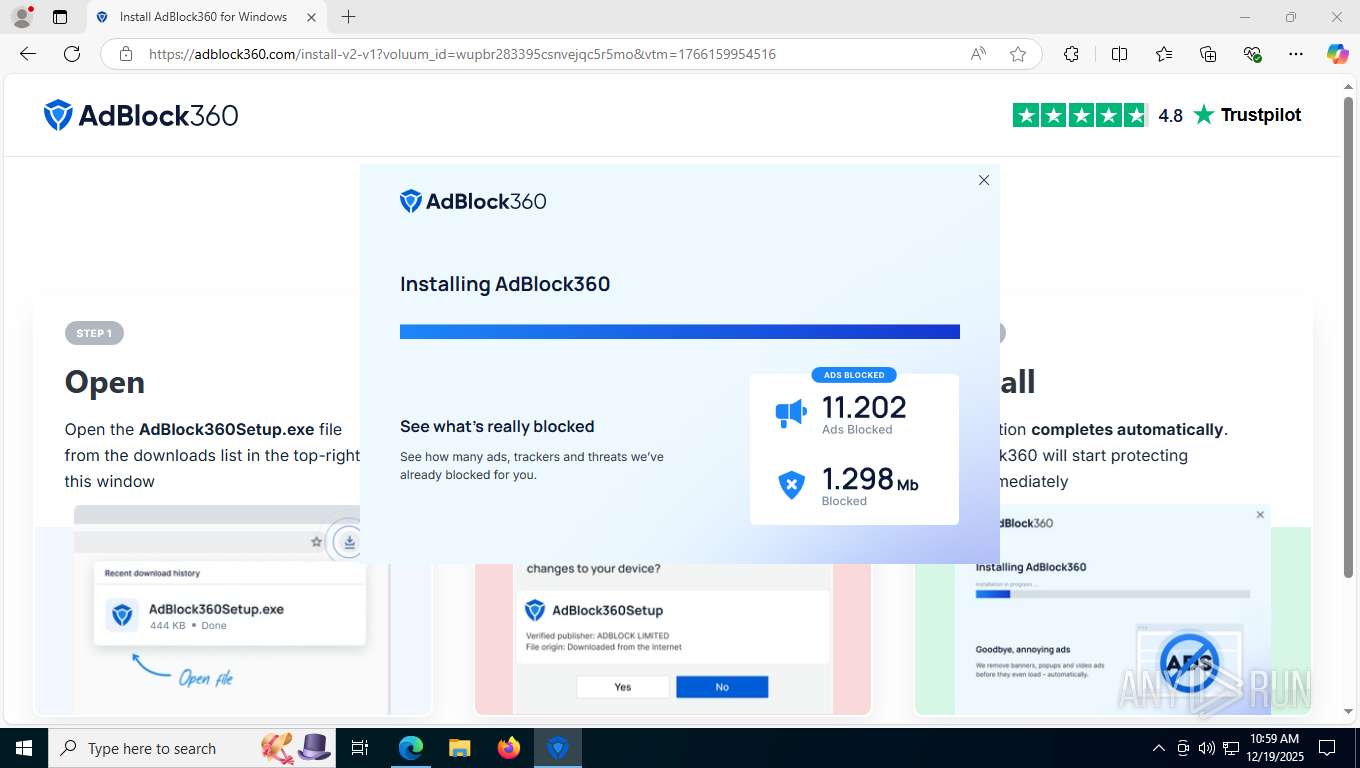Image resolution: width=1360 pixels, height=768 pixels.
Task: Add this page to favorites star
Action: pyautogui.click(x=1018, y=54)
